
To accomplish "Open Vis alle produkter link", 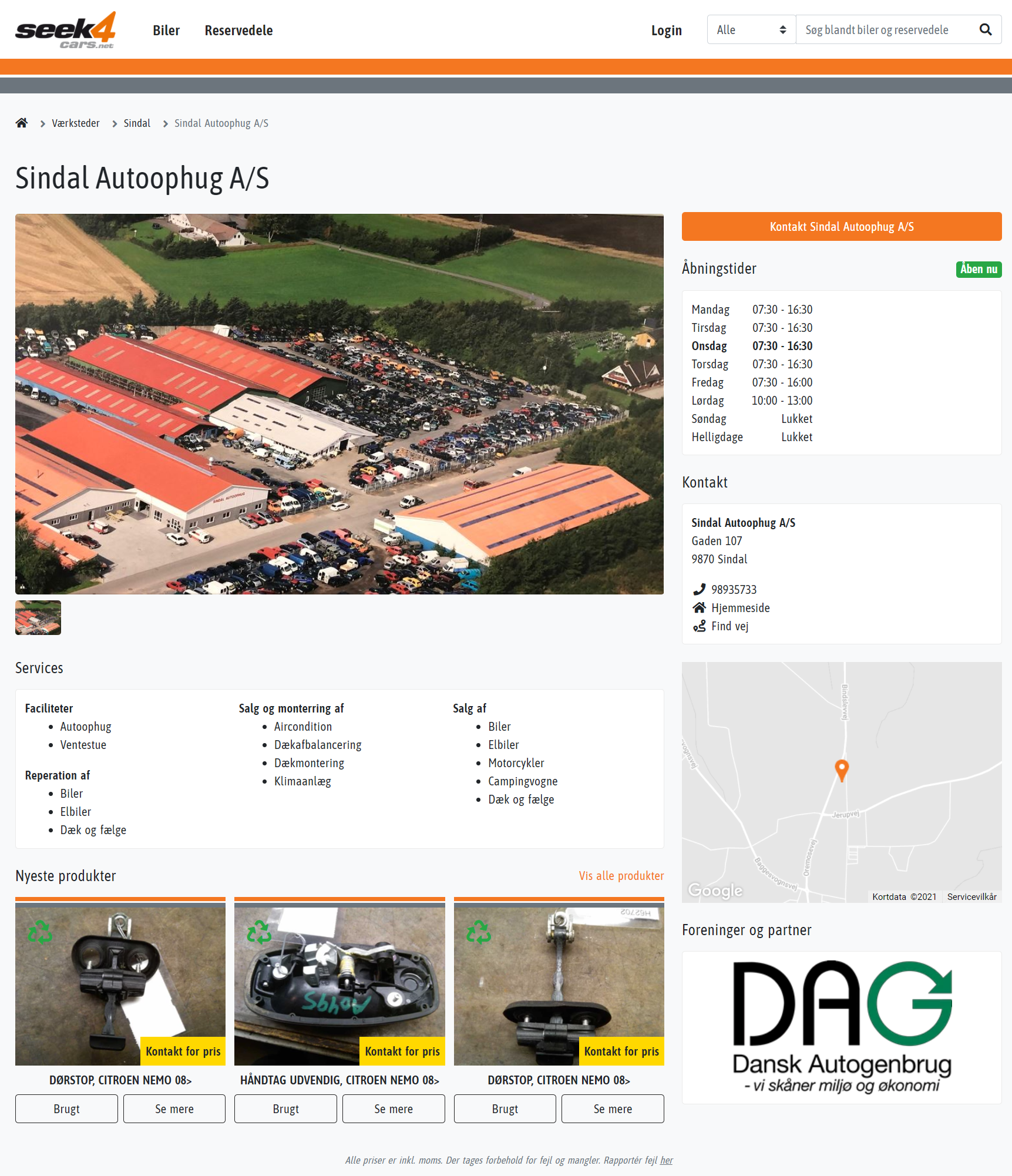I will coord(621,875).
